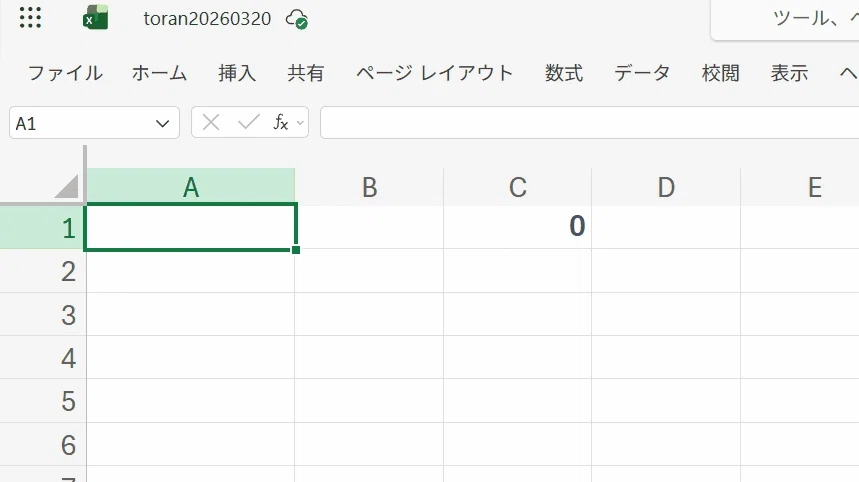Open the ファイル menu
The image size is (859, 482).
point(65,73)
